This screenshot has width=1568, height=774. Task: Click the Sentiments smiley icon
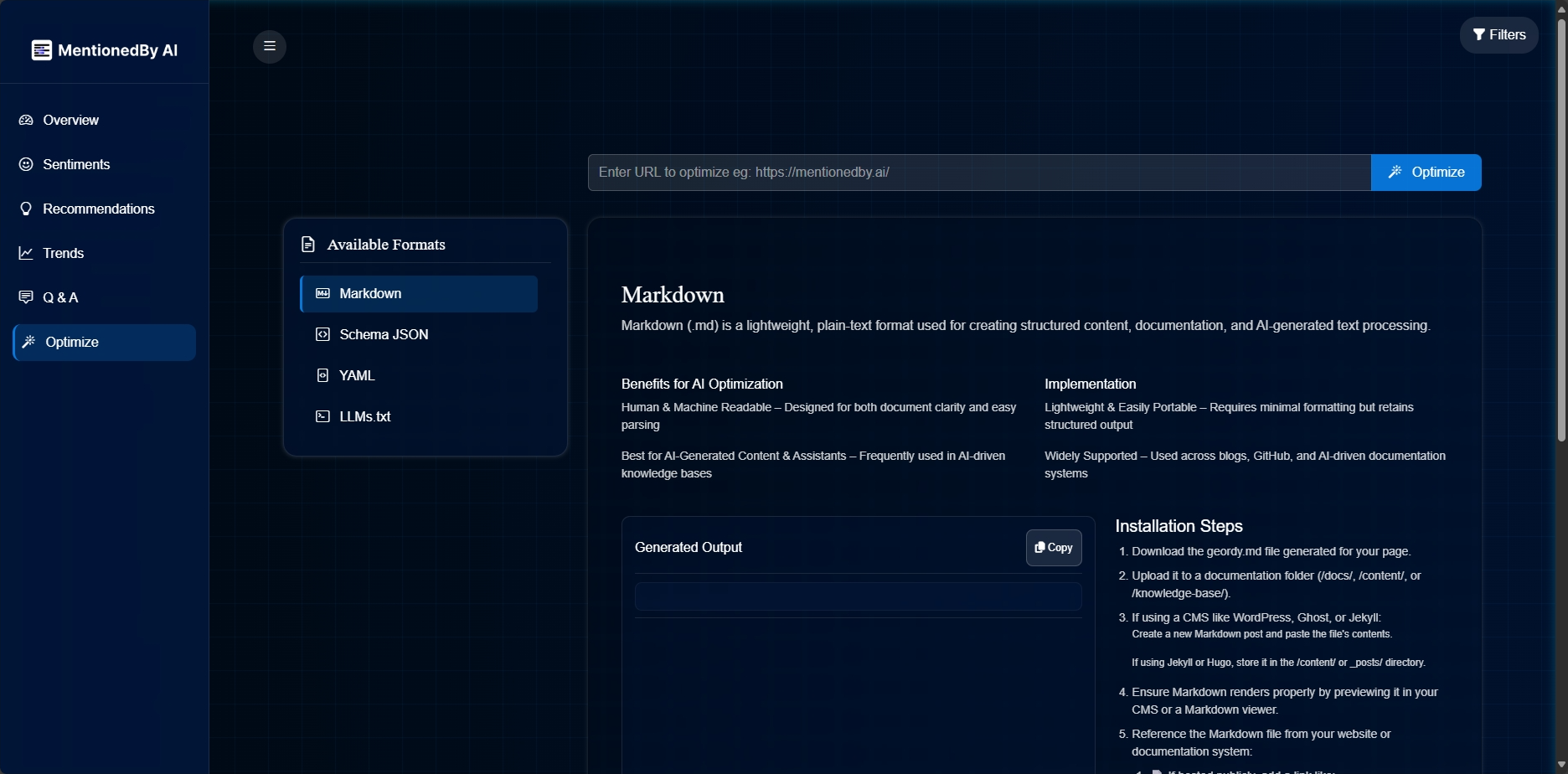[x=26, y=164]
